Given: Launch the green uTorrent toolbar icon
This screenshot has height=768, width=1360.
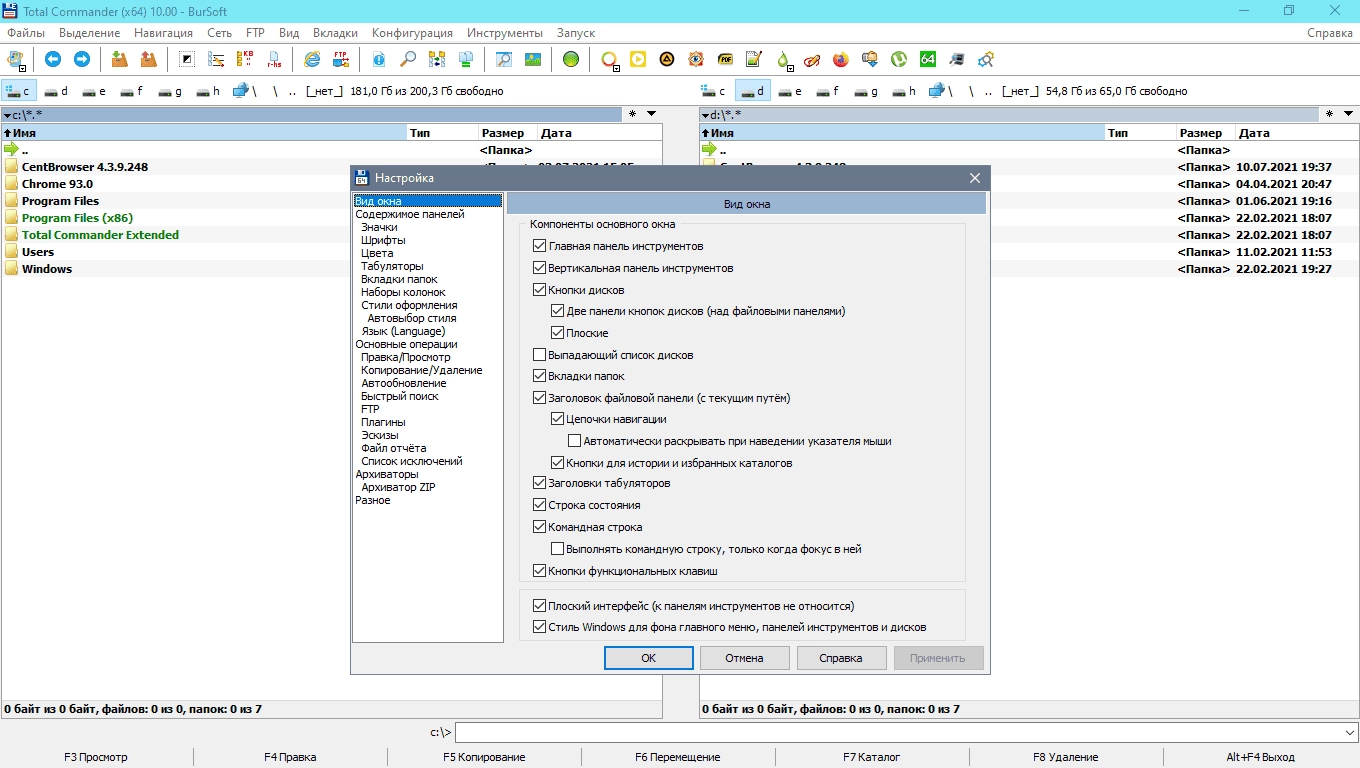Looking at the screenshot, I should [899, 59].
